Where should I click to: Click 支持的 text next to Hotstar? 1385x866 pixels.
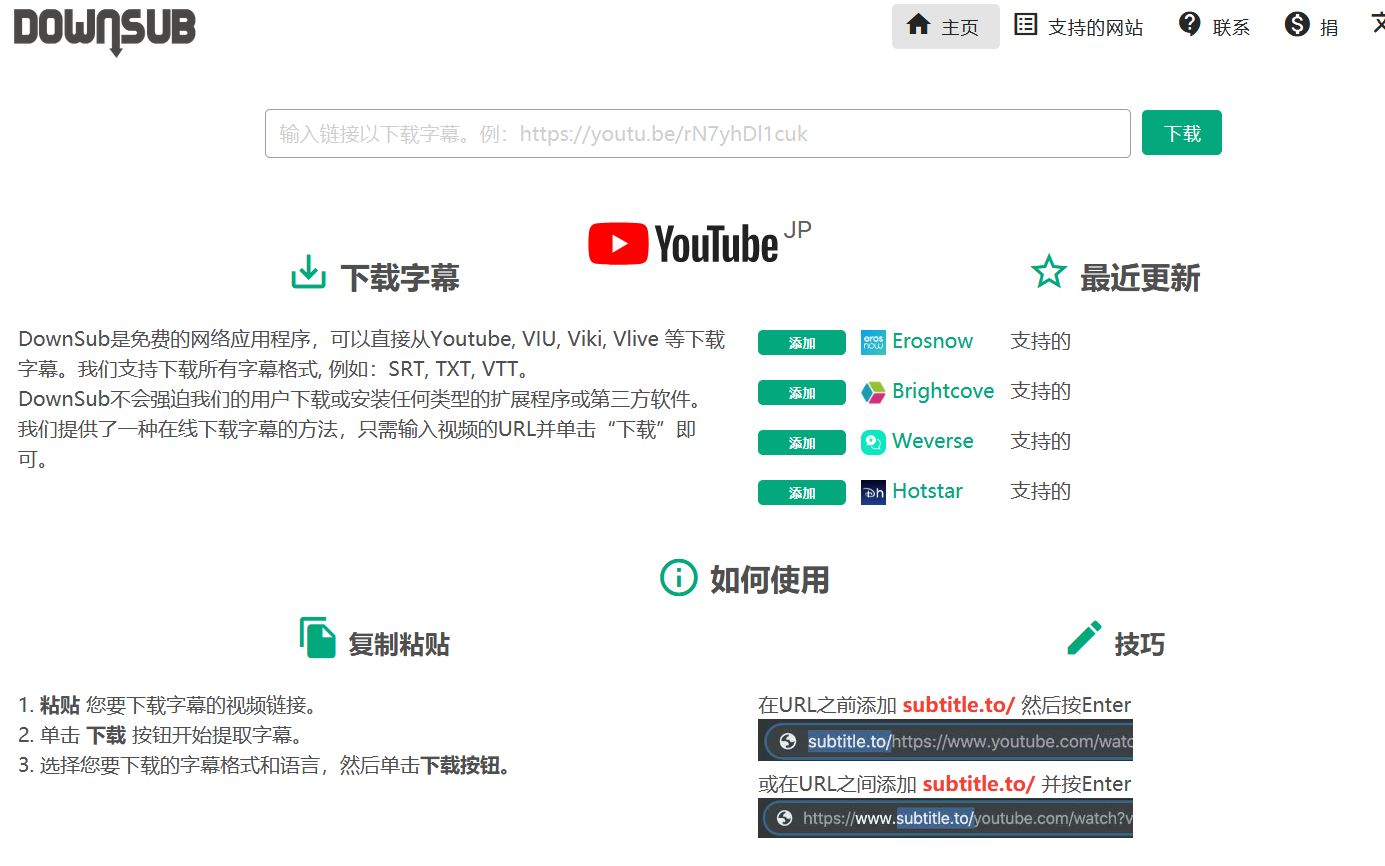coord(1041,491)
